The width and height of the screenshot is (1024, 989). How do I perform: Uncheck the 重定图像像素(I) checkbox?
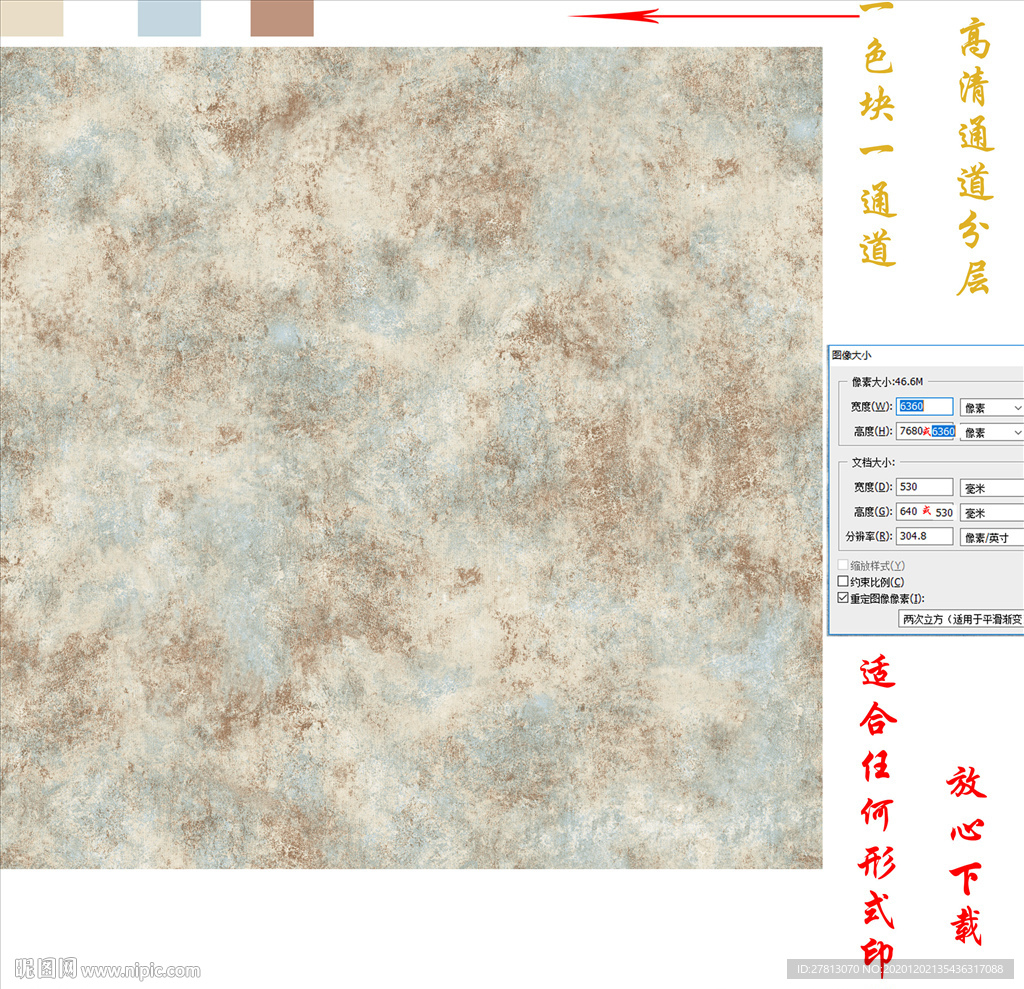pos(843,598)
